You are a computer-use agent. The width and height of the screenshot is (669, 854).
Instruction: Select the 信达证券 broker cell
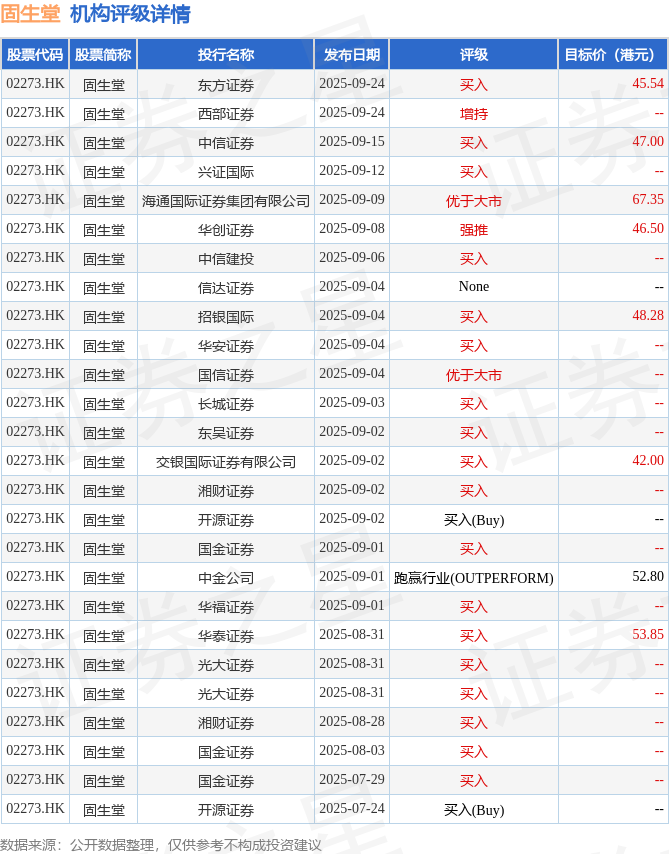(226, 287)
